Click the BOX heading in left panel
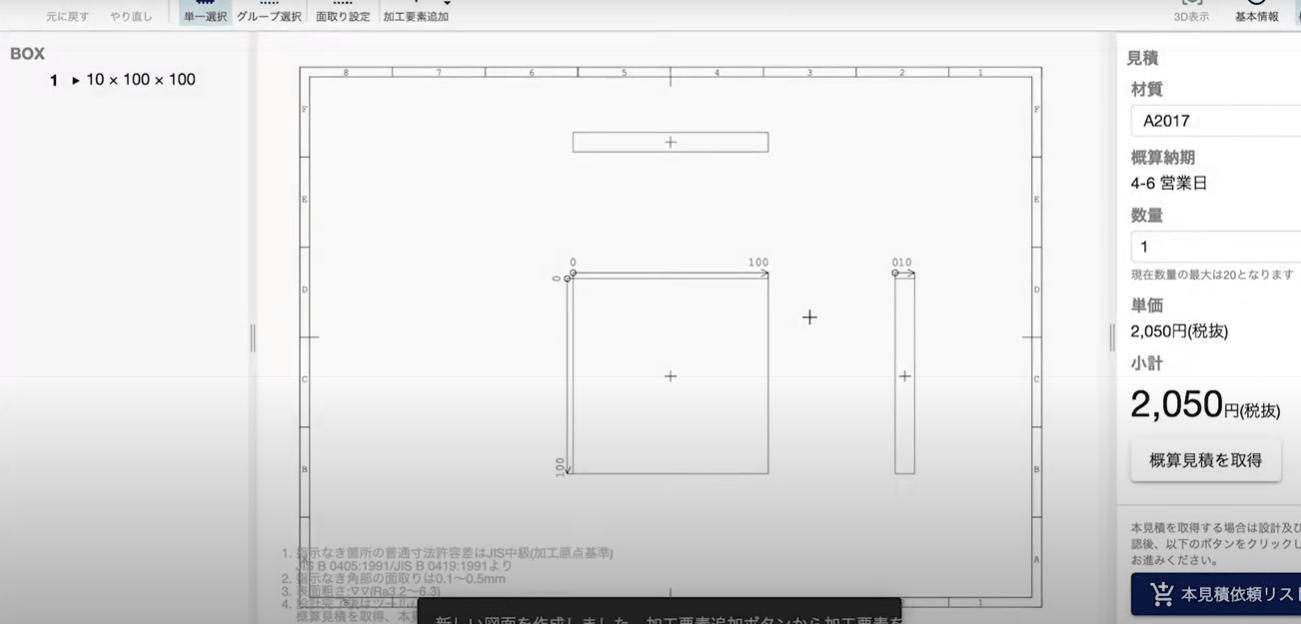 (x=28, y=54)
